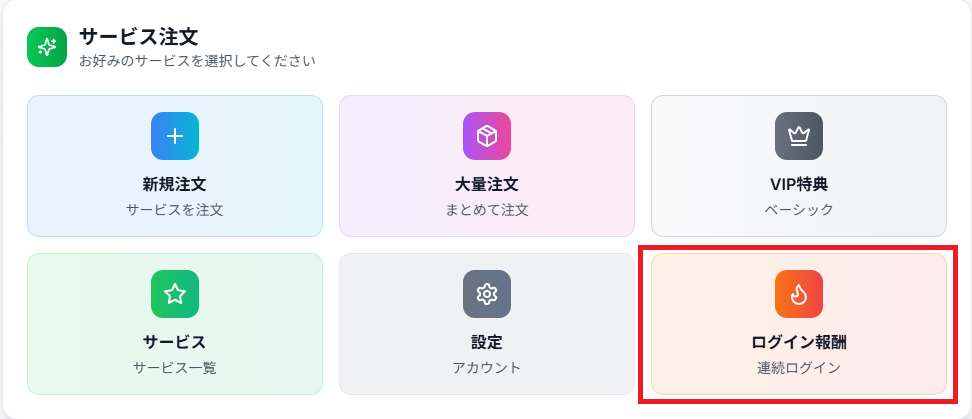Open the VIP特典 title label
This screenshot has width=972, height=419.
[x=799, y=185]
